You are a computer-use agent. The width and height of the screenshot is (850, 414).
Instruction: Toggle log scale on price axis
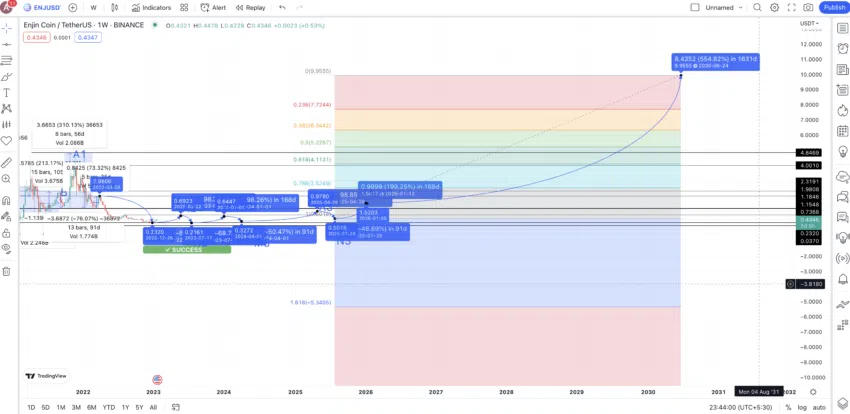click(x=803, y=407)
